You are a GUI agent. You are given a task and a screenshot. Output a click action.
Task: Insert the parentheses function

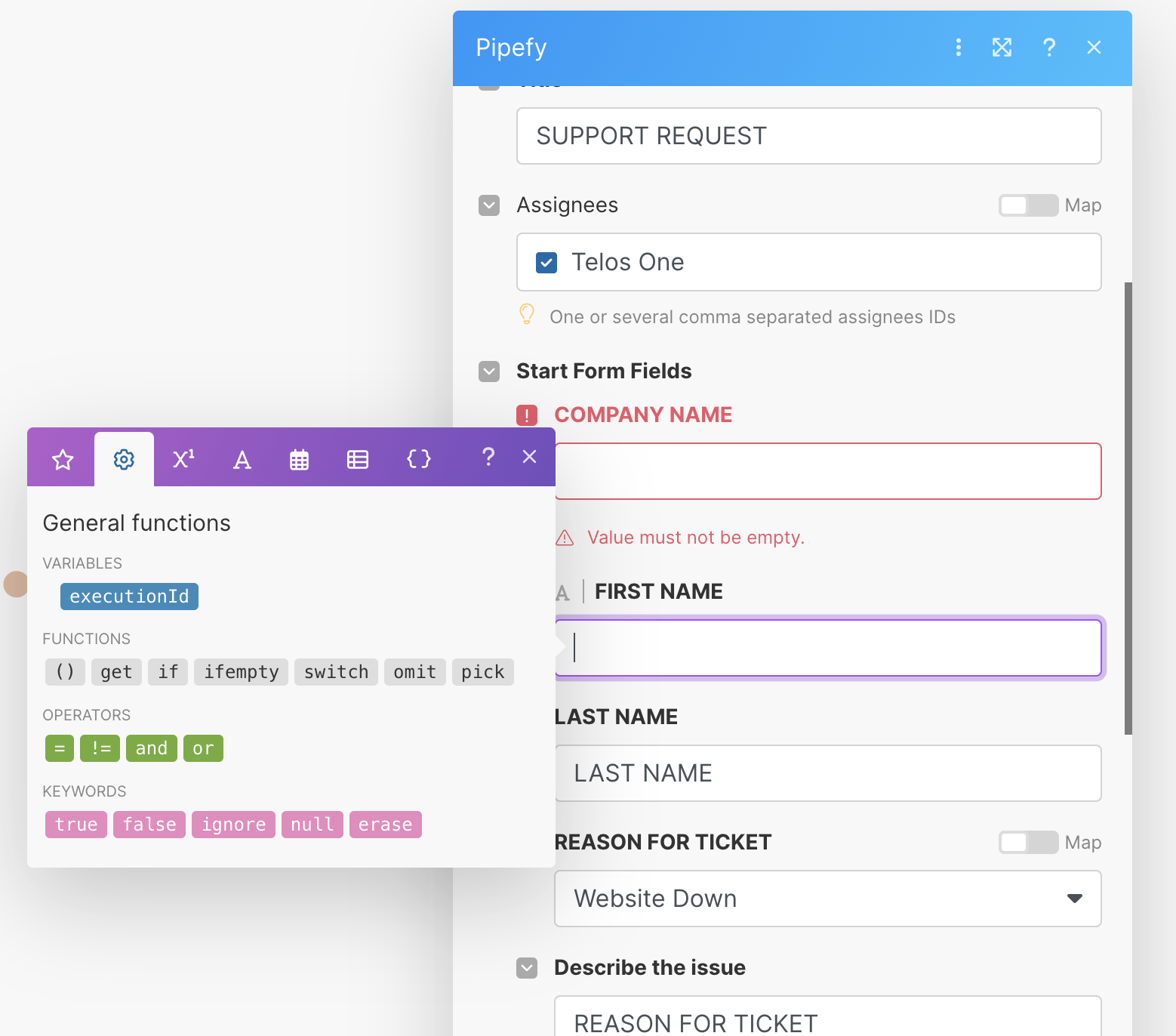point(65,672)
